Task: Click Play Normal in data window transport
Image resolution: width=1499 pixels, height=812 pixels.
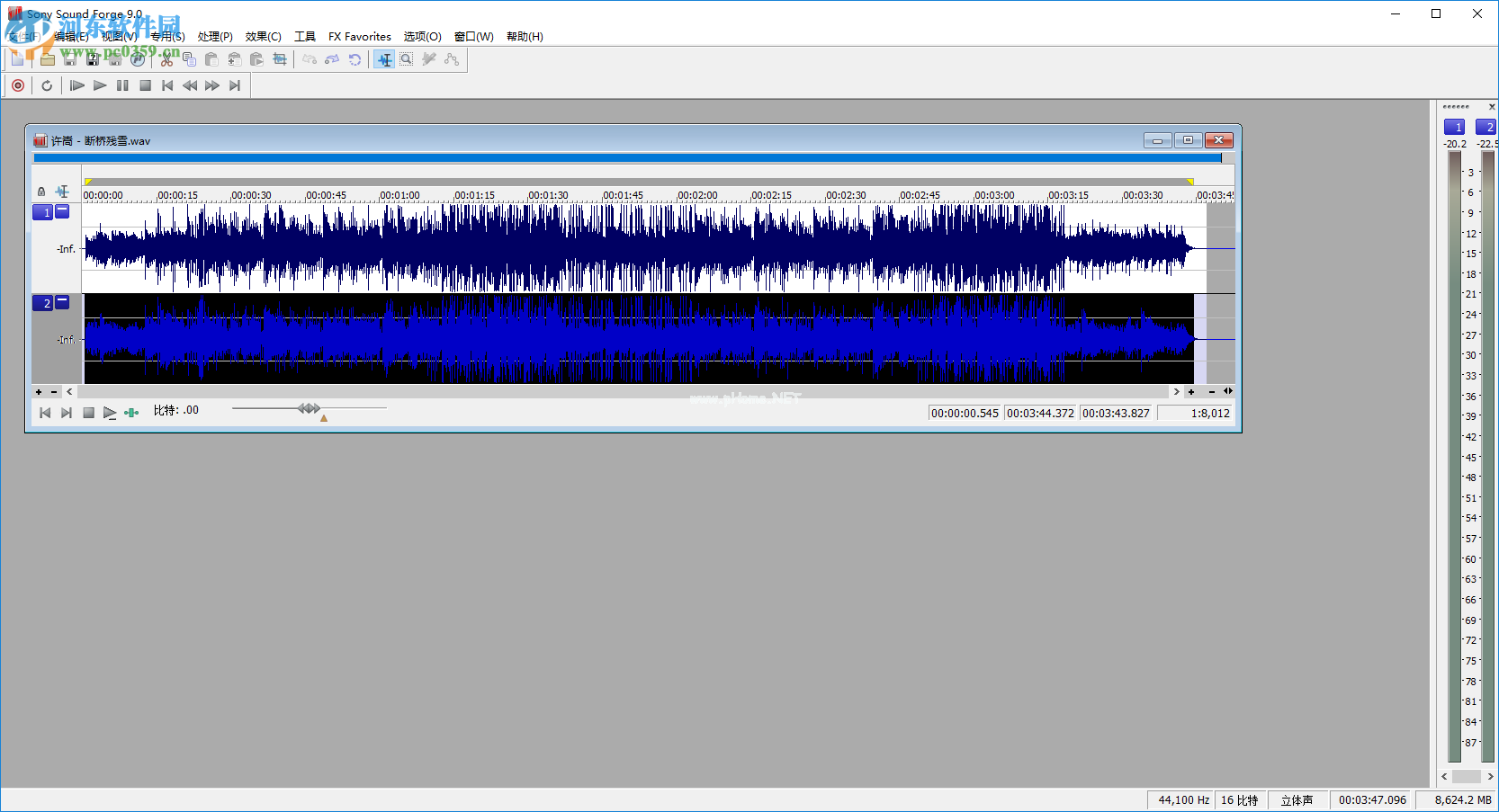Action: point(110,413)
